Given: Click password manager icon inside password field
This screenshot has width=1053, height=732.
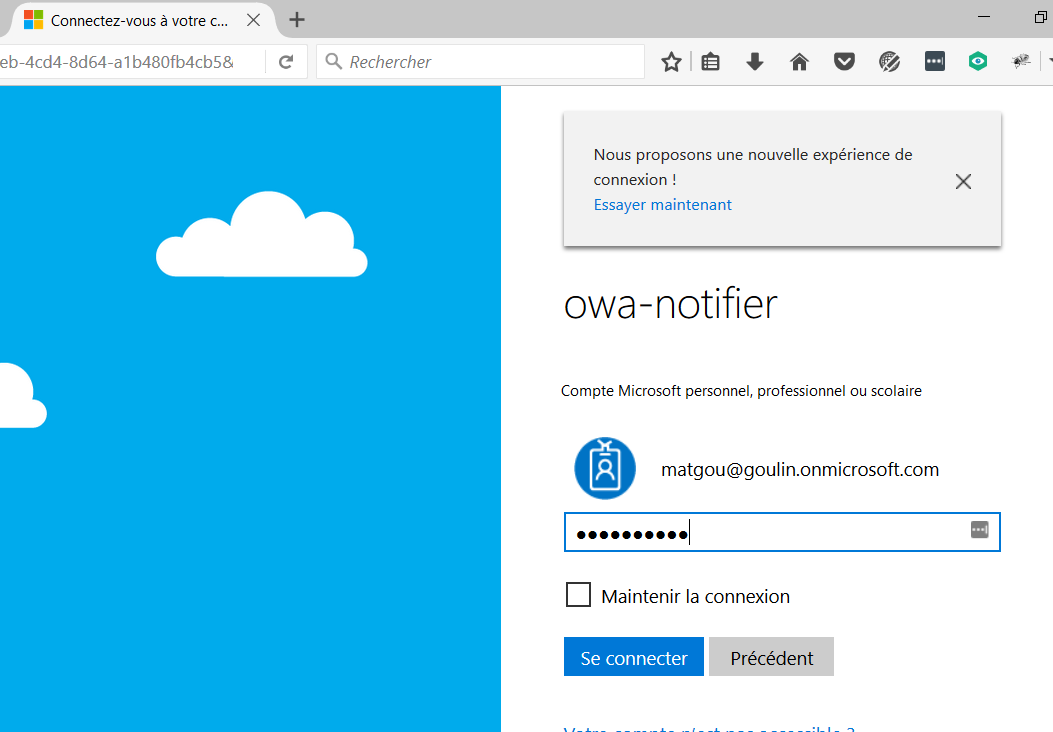Looking at the screenshot, I should point(980,530).
